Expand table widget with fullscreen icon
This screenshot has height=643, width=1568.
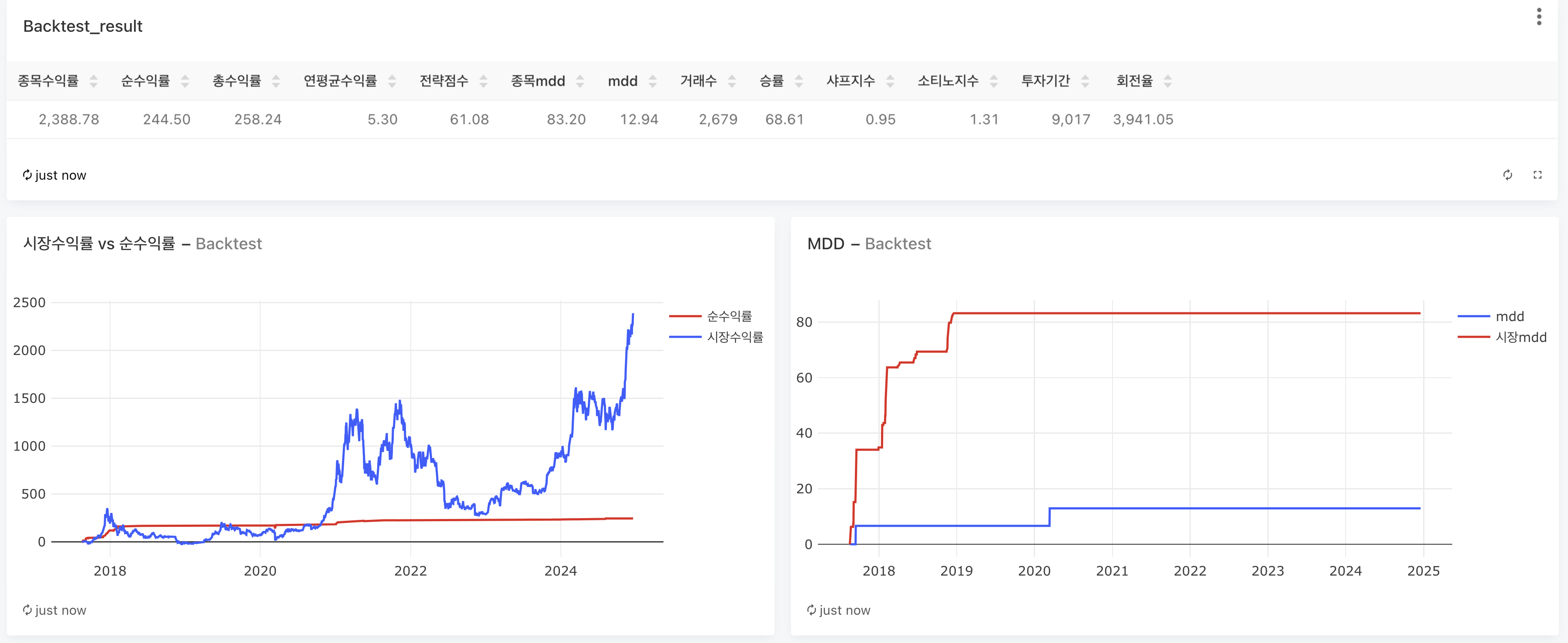coord(1537,175)
